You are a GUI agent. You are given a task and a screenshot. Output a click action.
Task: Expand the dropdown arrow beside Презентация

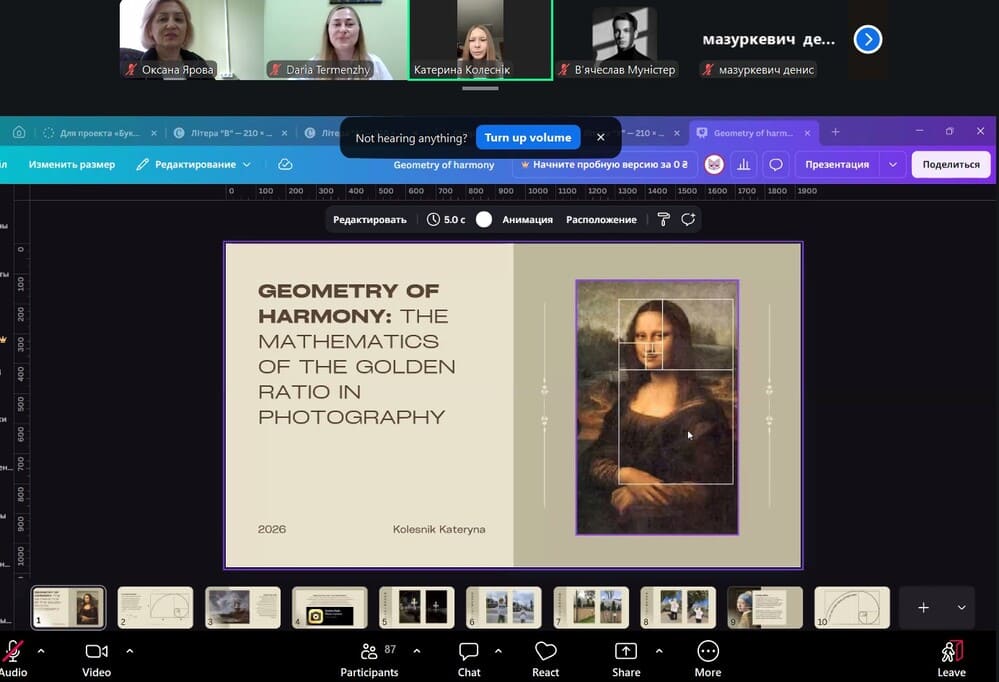(x=893, y=164)
